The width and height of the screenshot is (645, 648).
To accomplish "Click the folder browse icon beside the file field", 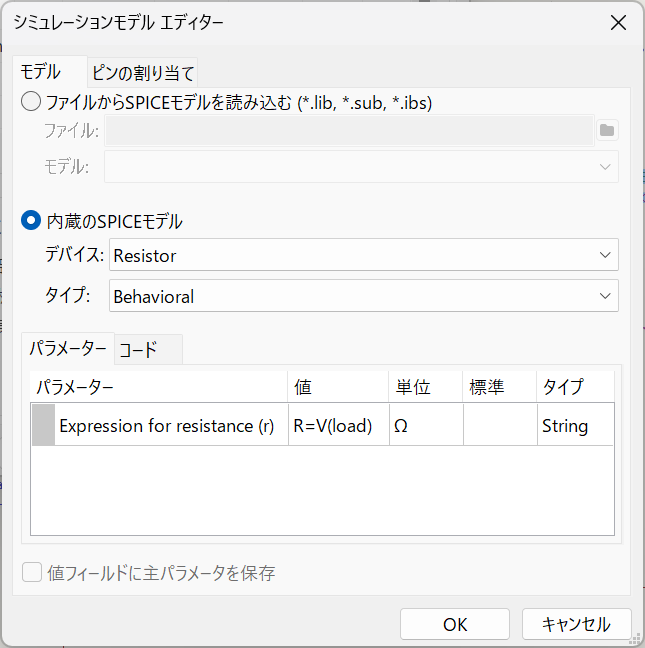I will (607, 131).
